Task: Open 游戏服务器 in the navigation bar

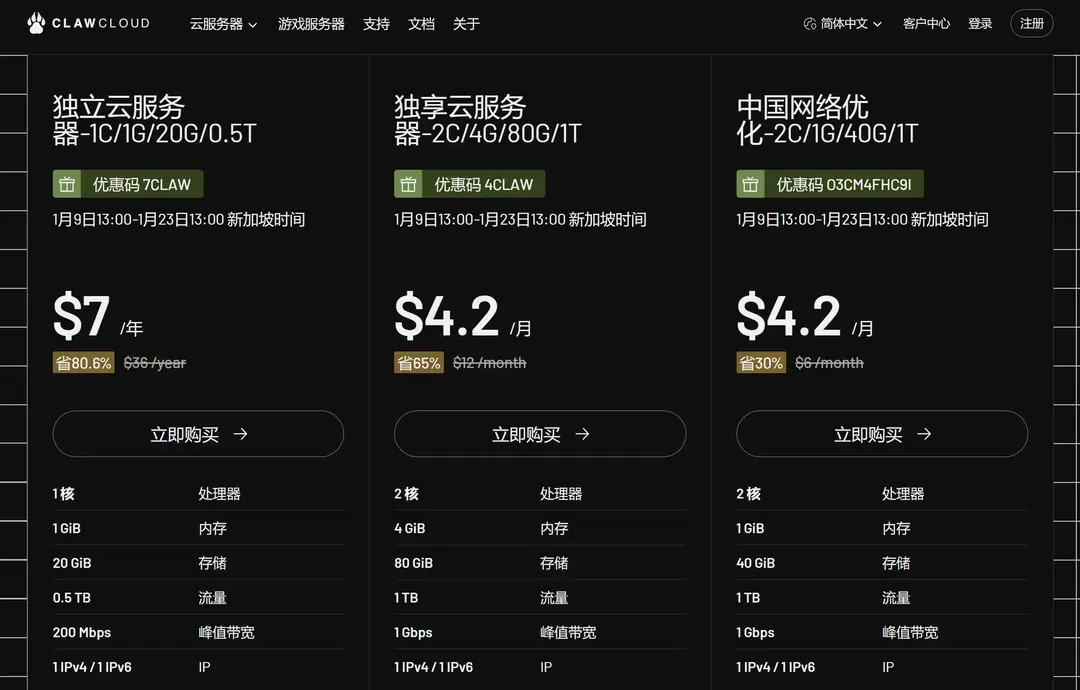Action: [311, 24]
